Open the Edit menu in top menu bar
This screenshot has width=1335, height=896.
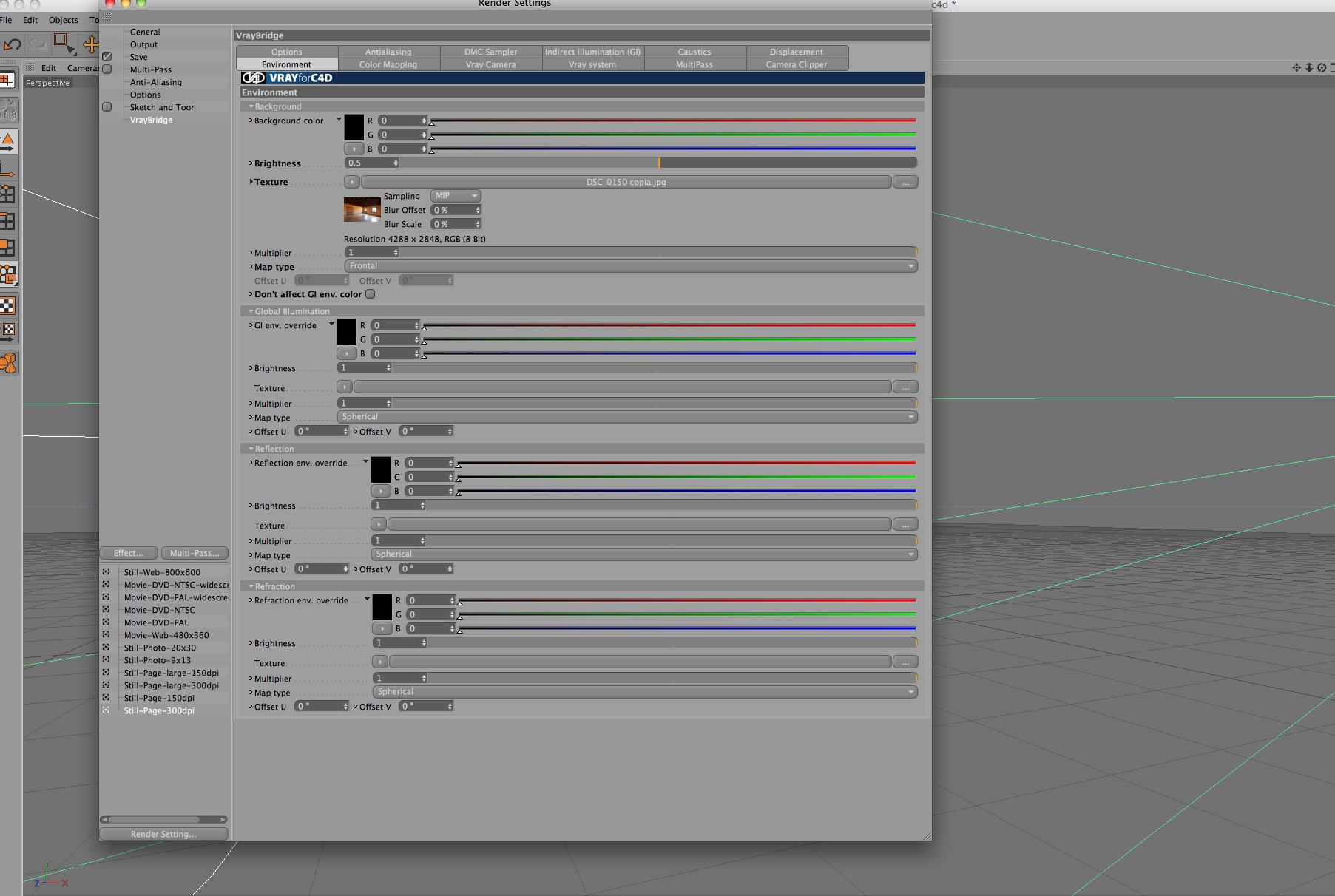pyautogui.click(x=30, y=20)
